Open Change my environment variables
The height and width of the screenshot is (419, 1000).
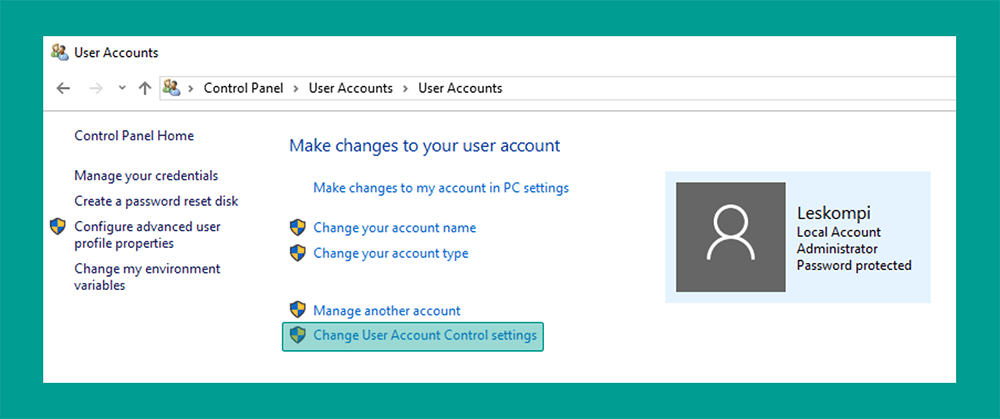(x=147, y=277)
